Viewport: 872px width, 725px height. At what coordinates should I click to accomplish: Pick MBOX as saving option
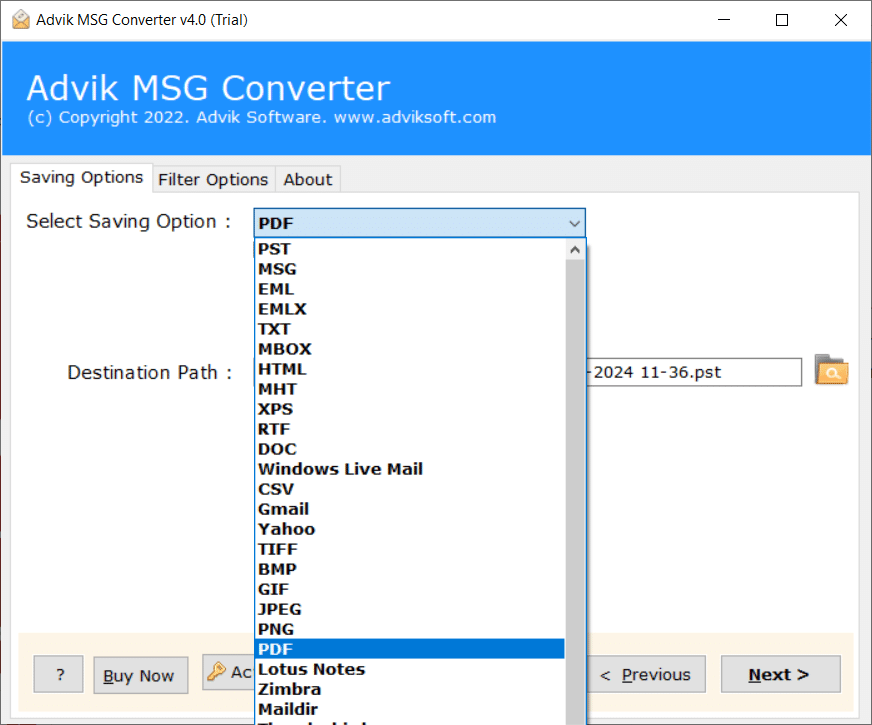[x=410, y=349]
